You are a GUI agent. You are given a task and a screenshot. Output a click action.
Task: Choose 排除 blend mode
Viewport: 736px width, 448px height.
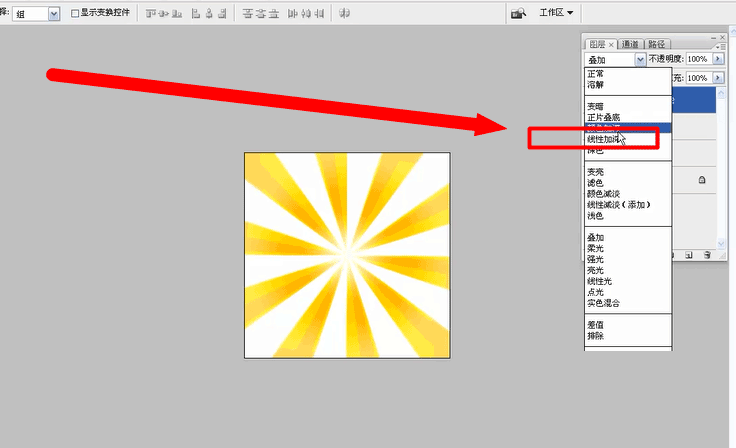pos(628,336)
